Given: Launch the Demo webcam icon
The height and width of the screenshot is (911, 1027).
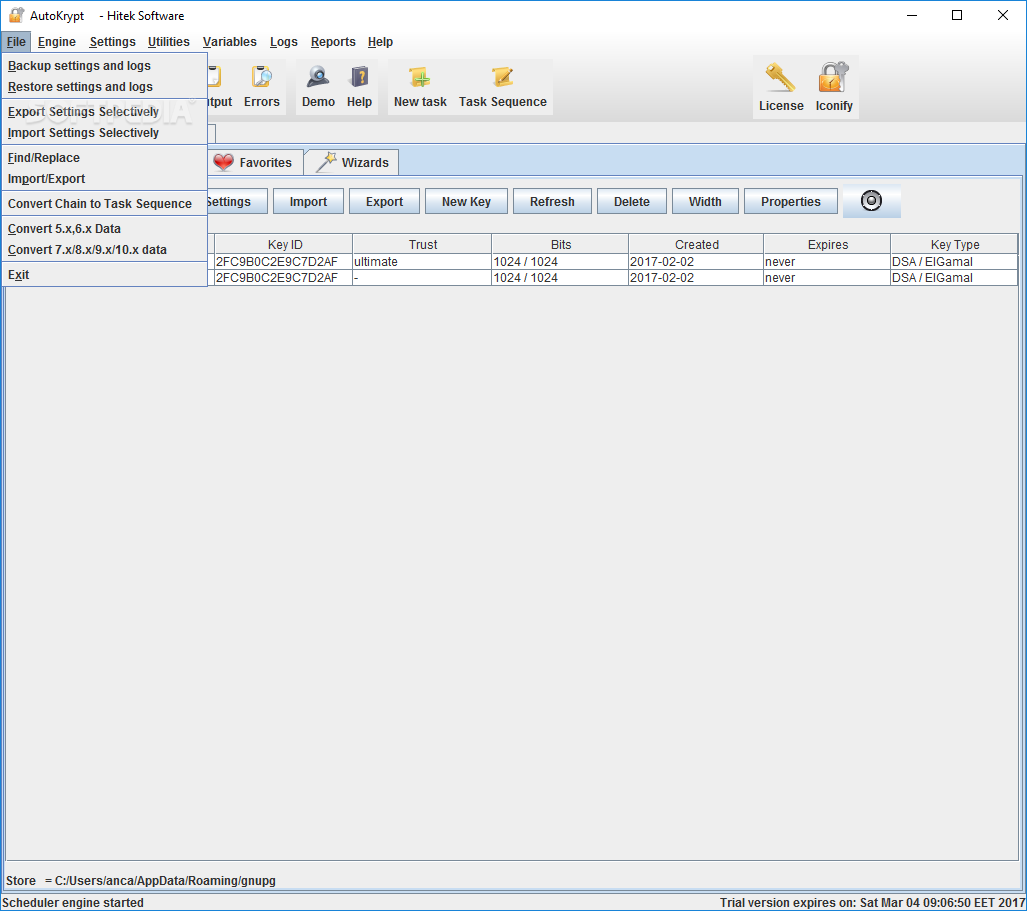Looking at the screenshot, I should click(x=318, y=86).
